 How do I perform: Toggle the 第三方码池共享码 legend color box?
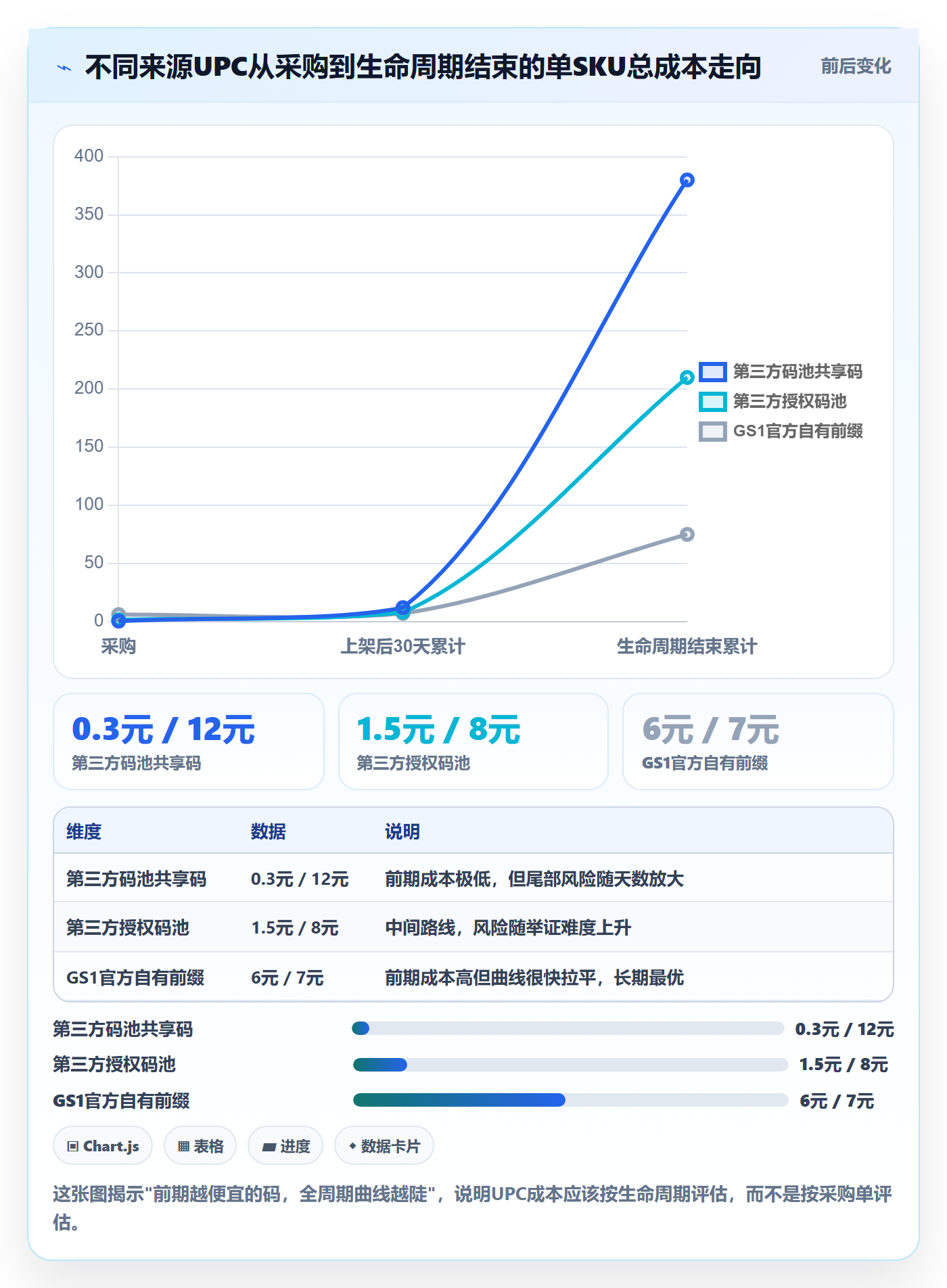(712, 371)
